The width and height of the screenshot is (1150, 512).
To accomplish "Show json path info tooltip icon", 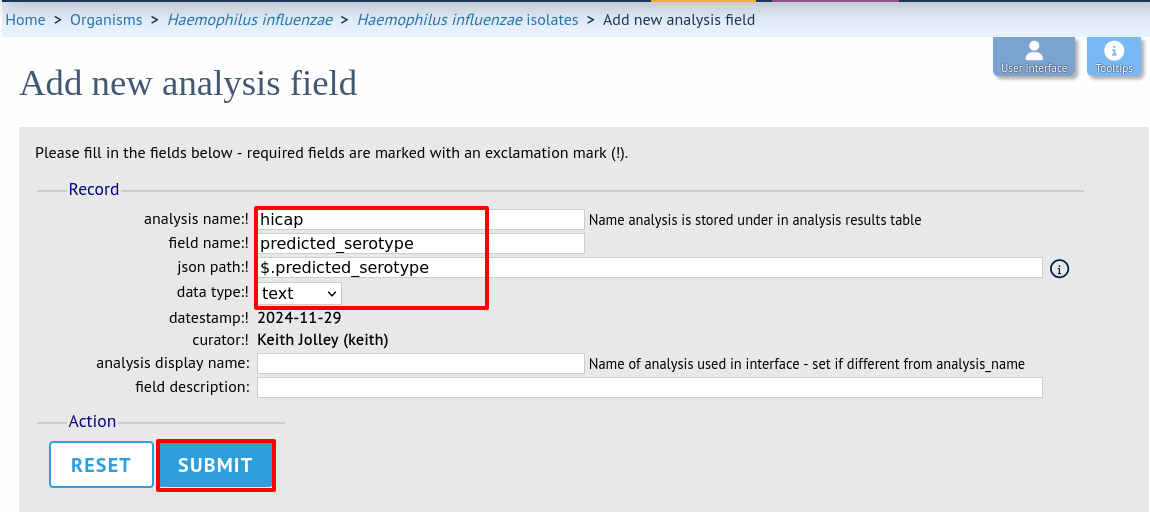I will coord(1059,268).
